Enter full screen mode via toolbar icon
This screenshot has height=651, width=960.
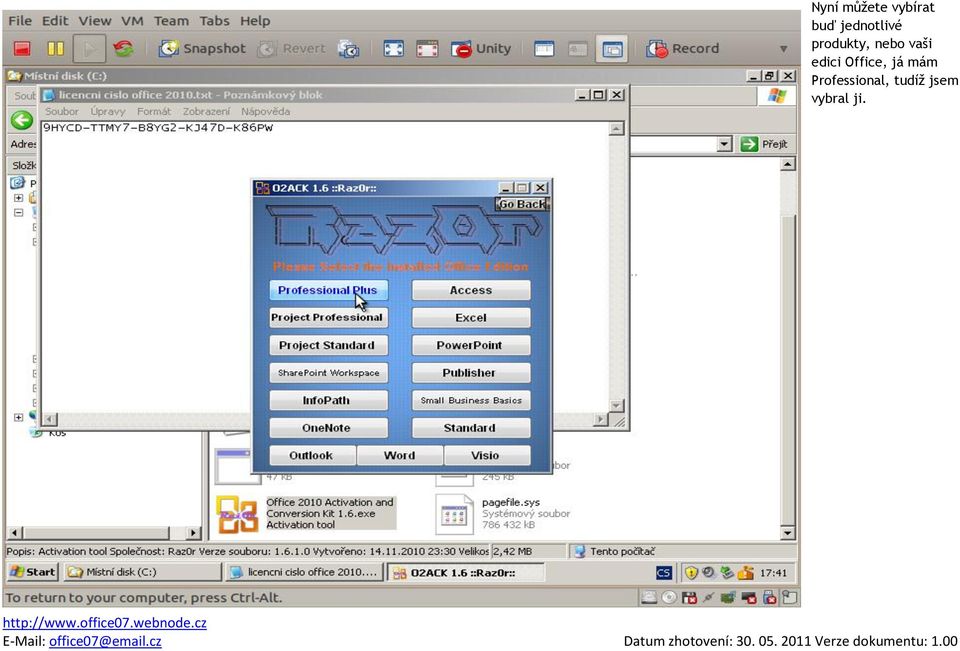[393, 48]
